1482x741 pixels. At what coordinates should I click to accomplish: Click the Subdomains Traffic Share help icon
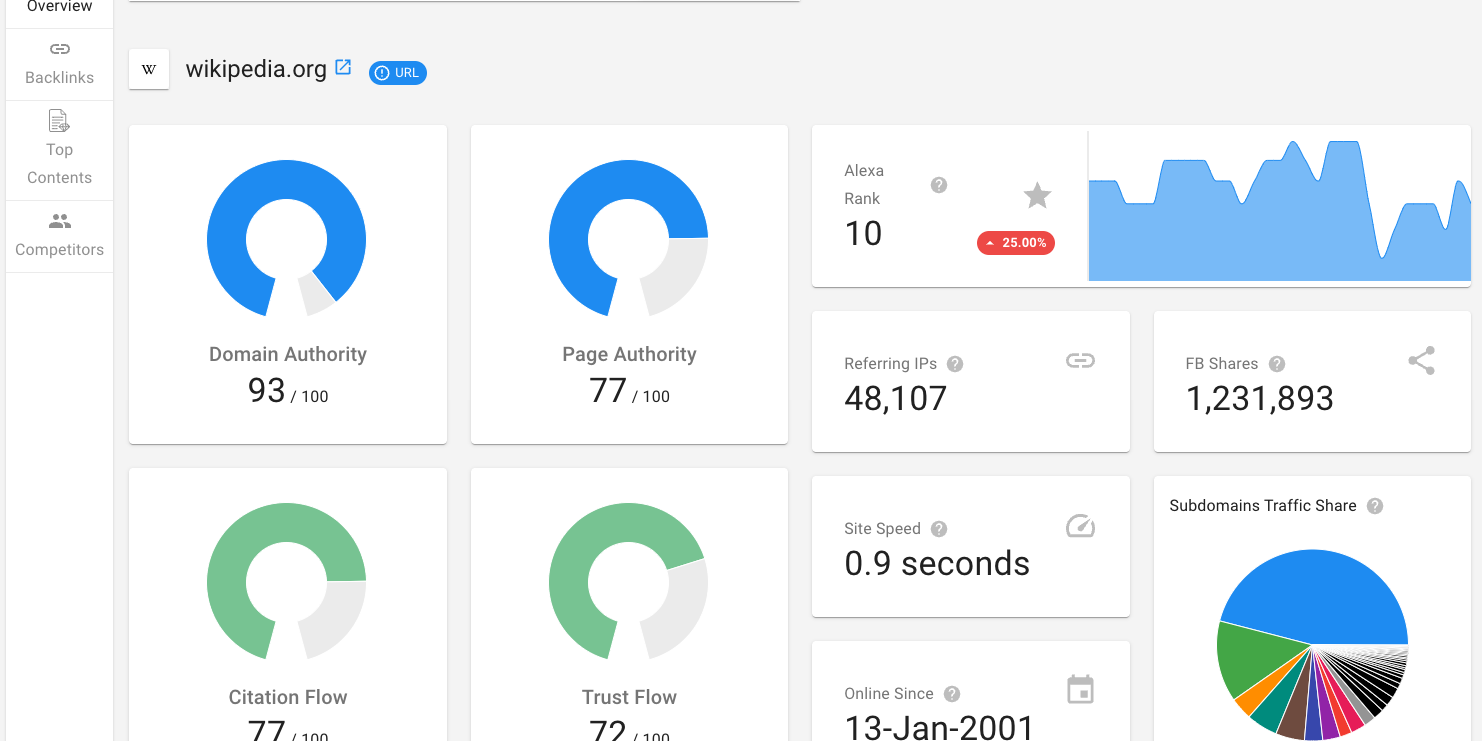pos(1375,506)
